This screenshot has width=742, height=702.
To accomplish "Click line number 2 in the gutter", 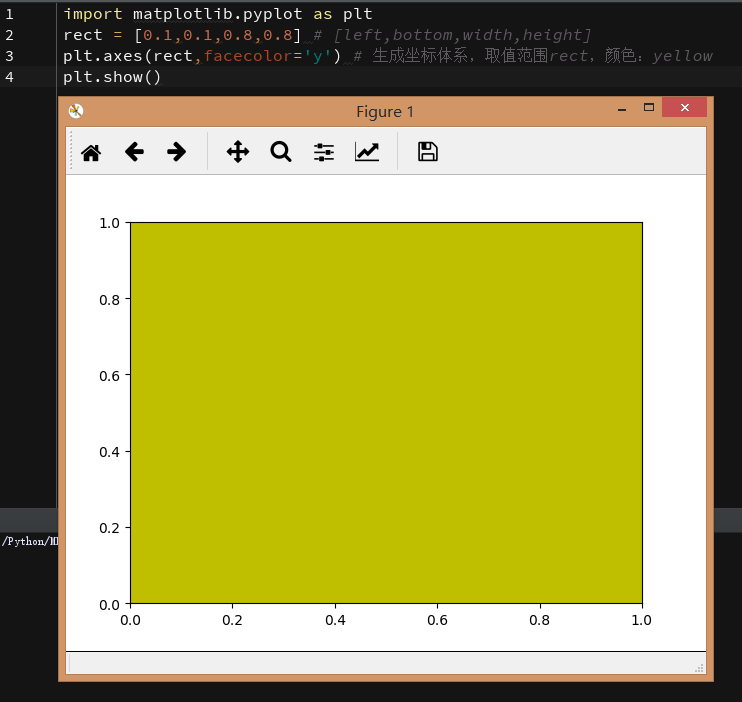I will [9, 35].
